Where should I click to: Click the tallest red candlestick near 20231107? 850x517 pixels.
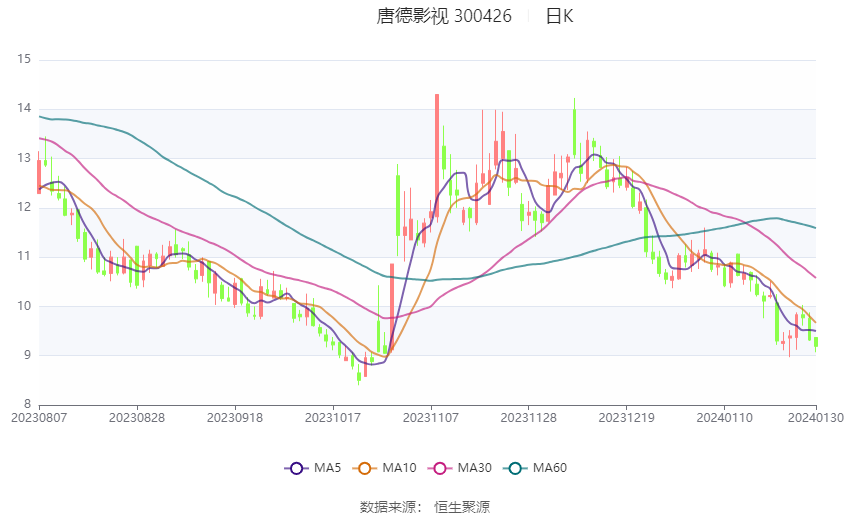pos(437,156)
